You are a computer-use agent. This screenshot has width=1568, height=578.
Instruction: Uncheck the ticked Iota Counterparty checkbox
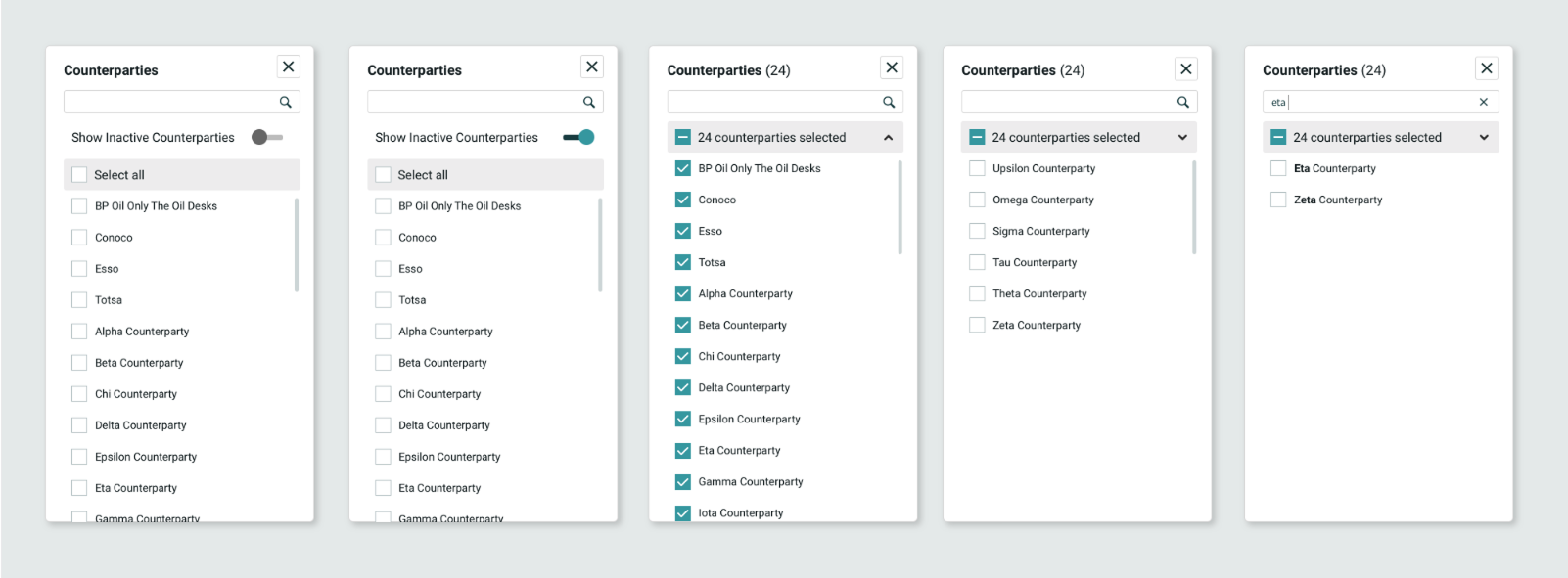point(683,512)
